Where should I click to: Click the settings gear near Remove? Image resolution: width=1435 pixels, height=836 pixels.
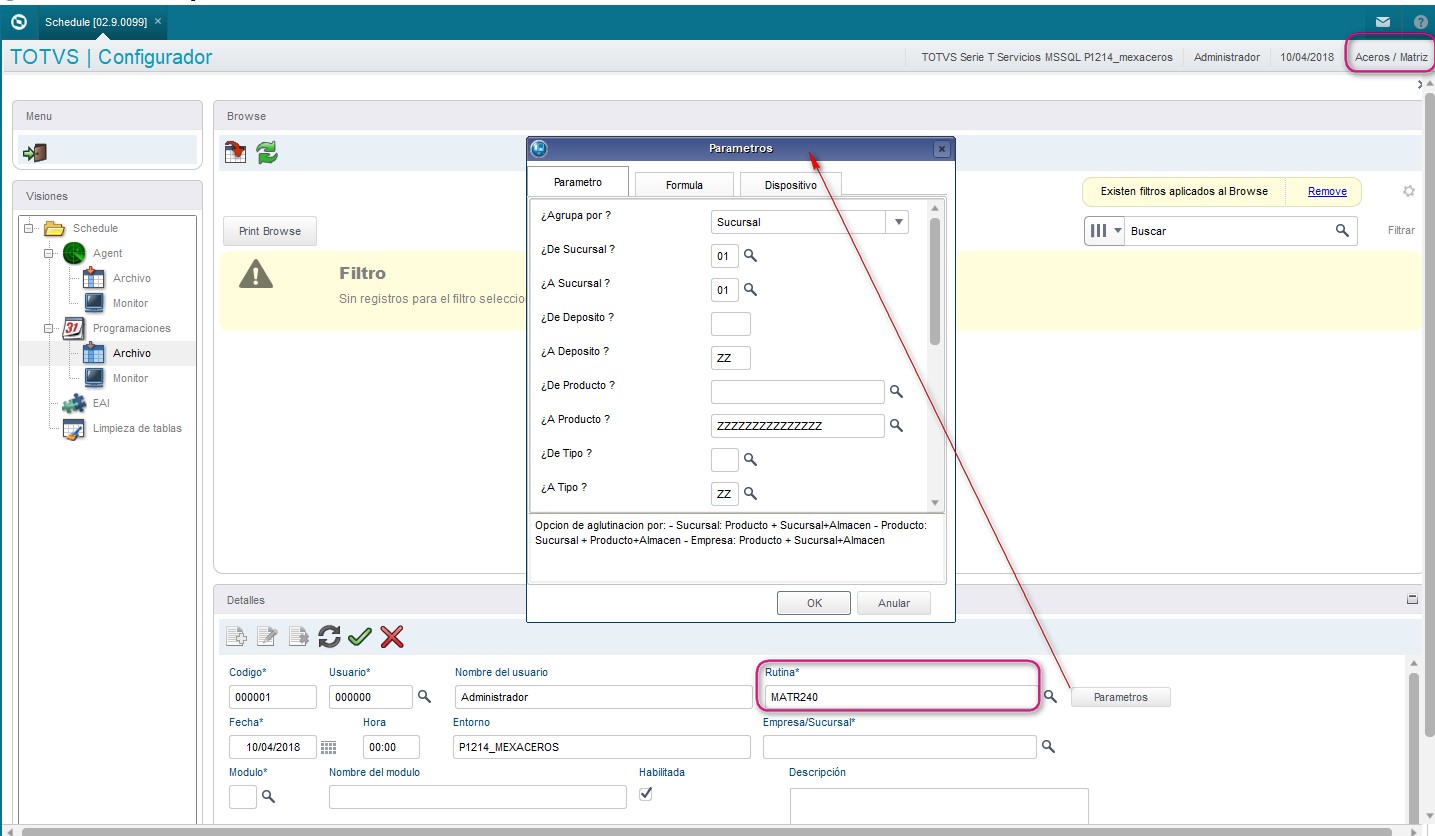click(x=1409, y=191)
